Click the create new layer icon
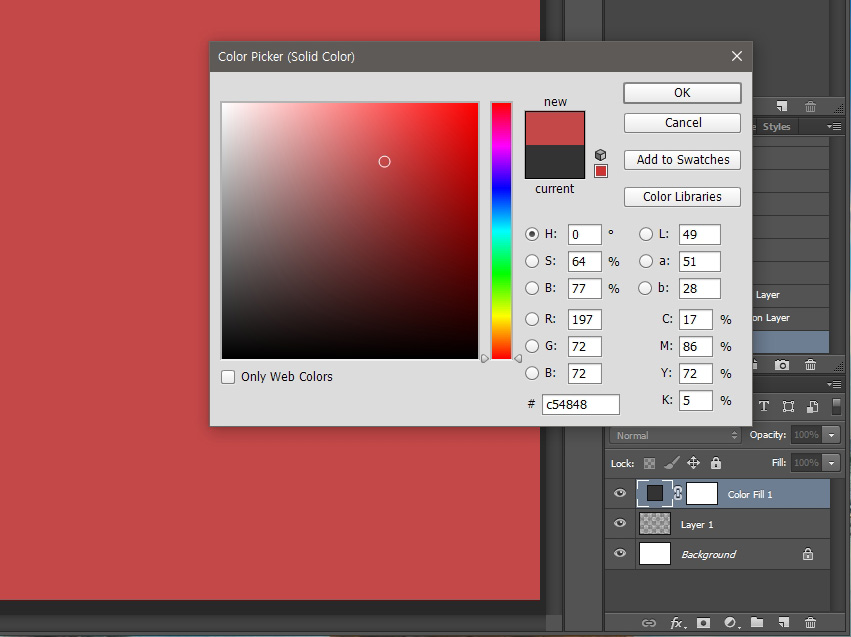This screenshot has height=637, width=851. pyautogui.click(x=784, y=622)
